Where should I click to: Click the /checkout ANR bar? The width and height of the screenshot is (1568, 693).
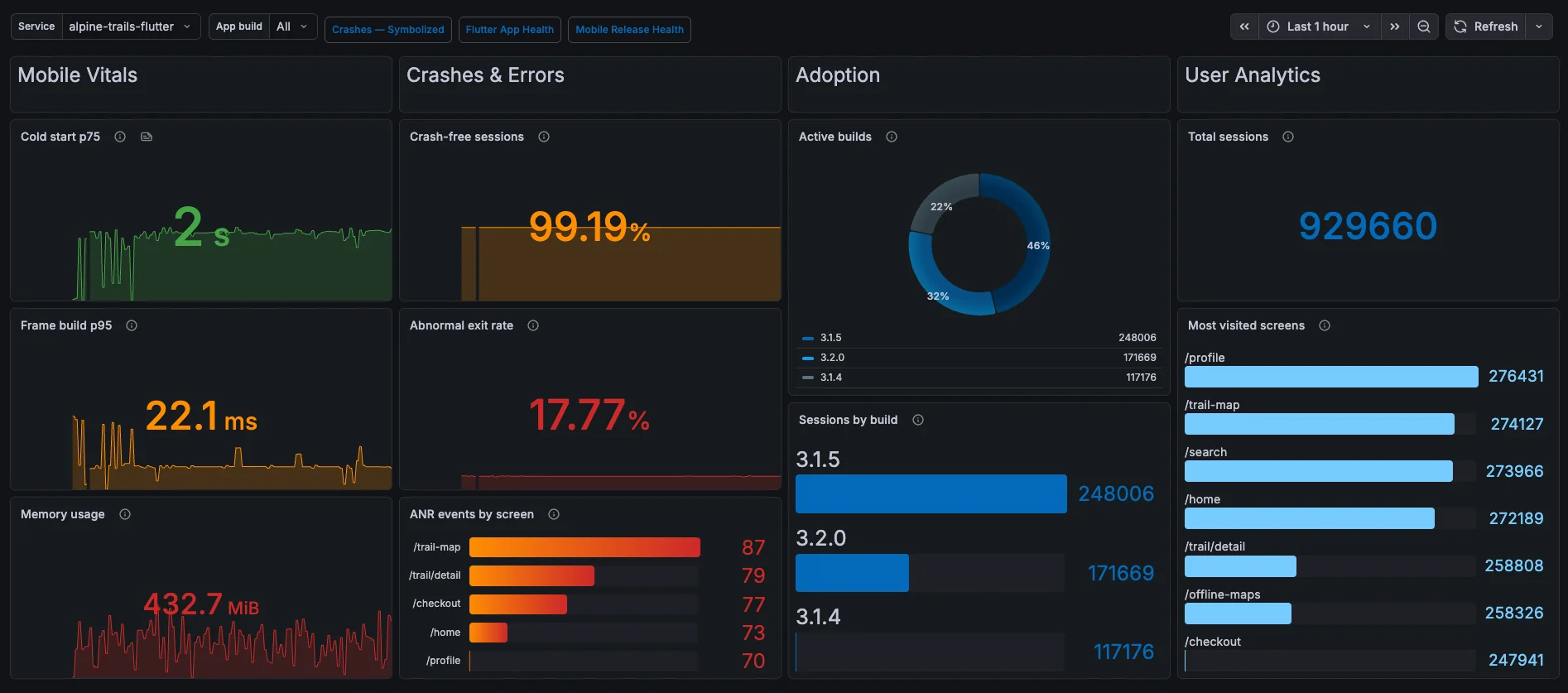point(518,604)
